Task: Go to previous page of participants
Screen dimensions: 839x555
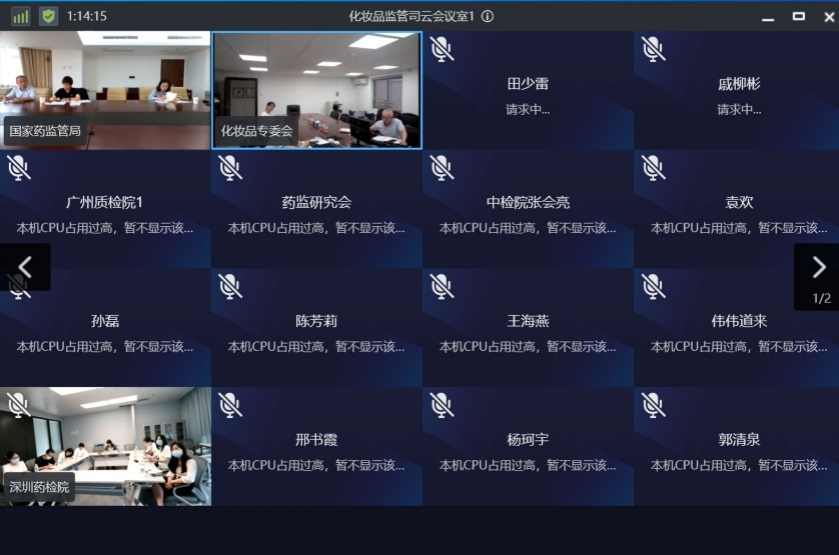Action: (26, 267)
